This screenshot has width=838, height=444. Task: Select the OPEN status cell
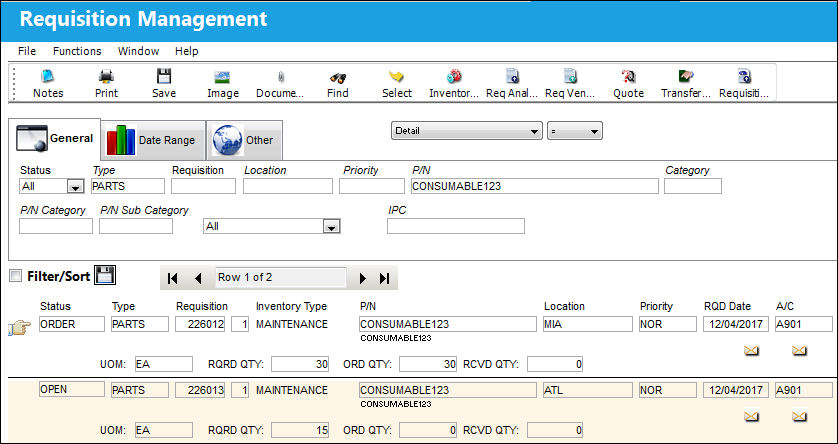(72, 390)
